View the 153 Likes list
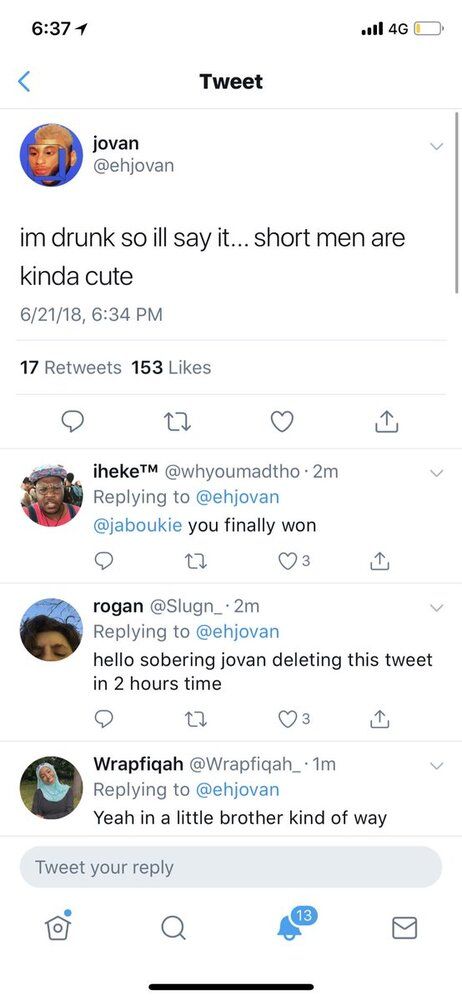The width and height of the screenshot is (462, 1000). (x=171, y=367)
